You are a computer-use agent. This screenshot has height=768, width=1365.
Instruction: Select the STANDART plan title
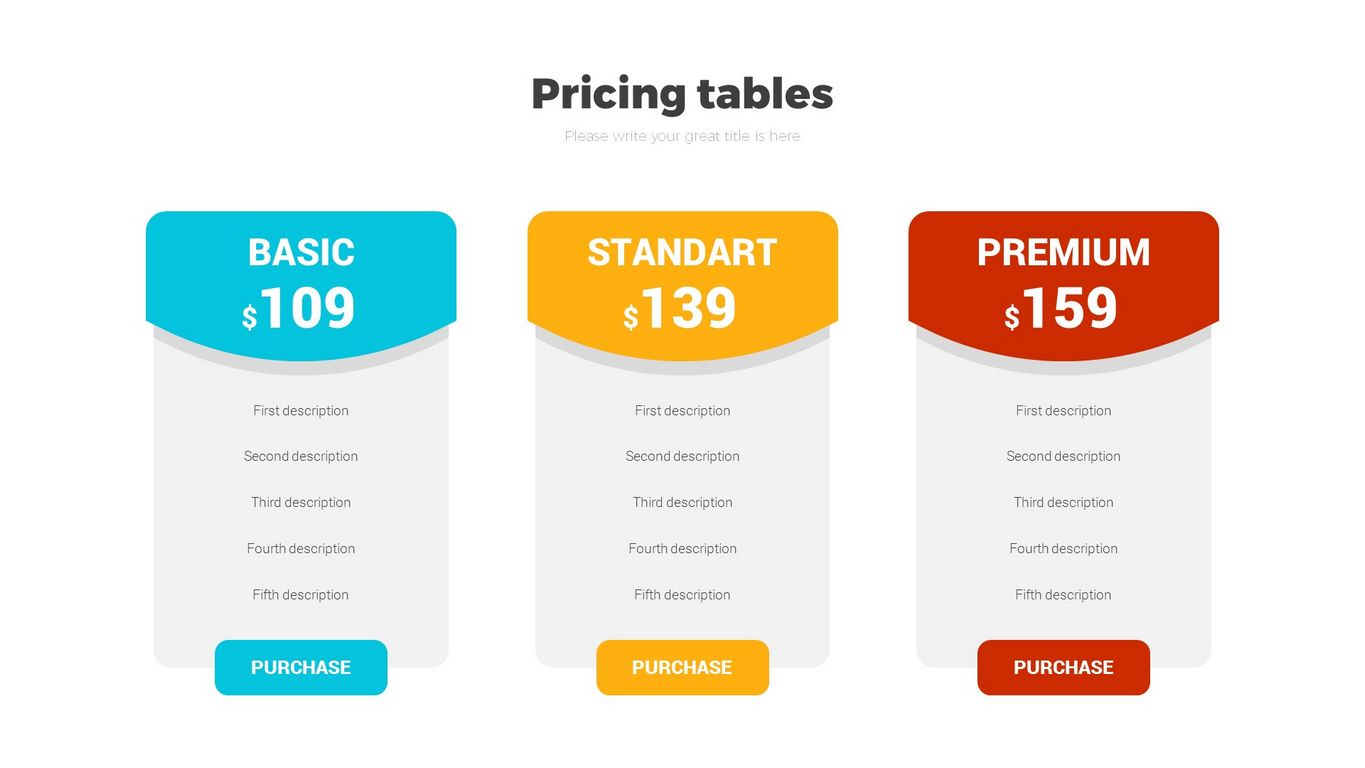click(682, 252)
